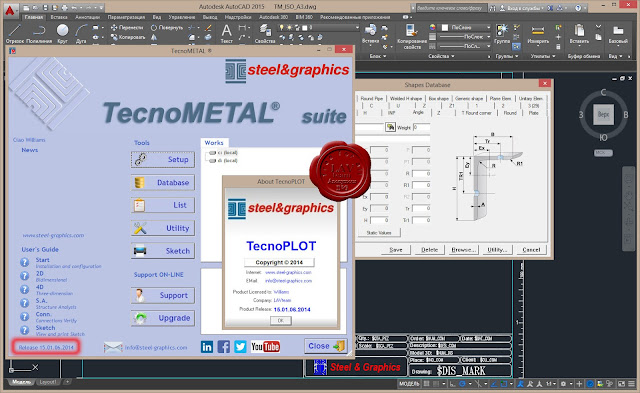Click the Support button
The height and width of the screenshot is (393, 640).
[163, 295]
